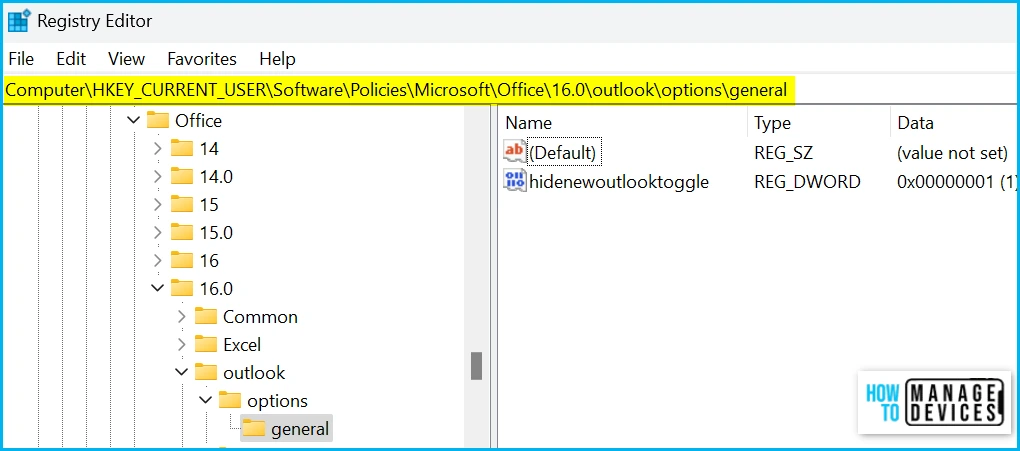Image resolution: width=1020 pixels, height=451 pixels.
Task: Click the registry path address bar
Action: tap(510, 90)
